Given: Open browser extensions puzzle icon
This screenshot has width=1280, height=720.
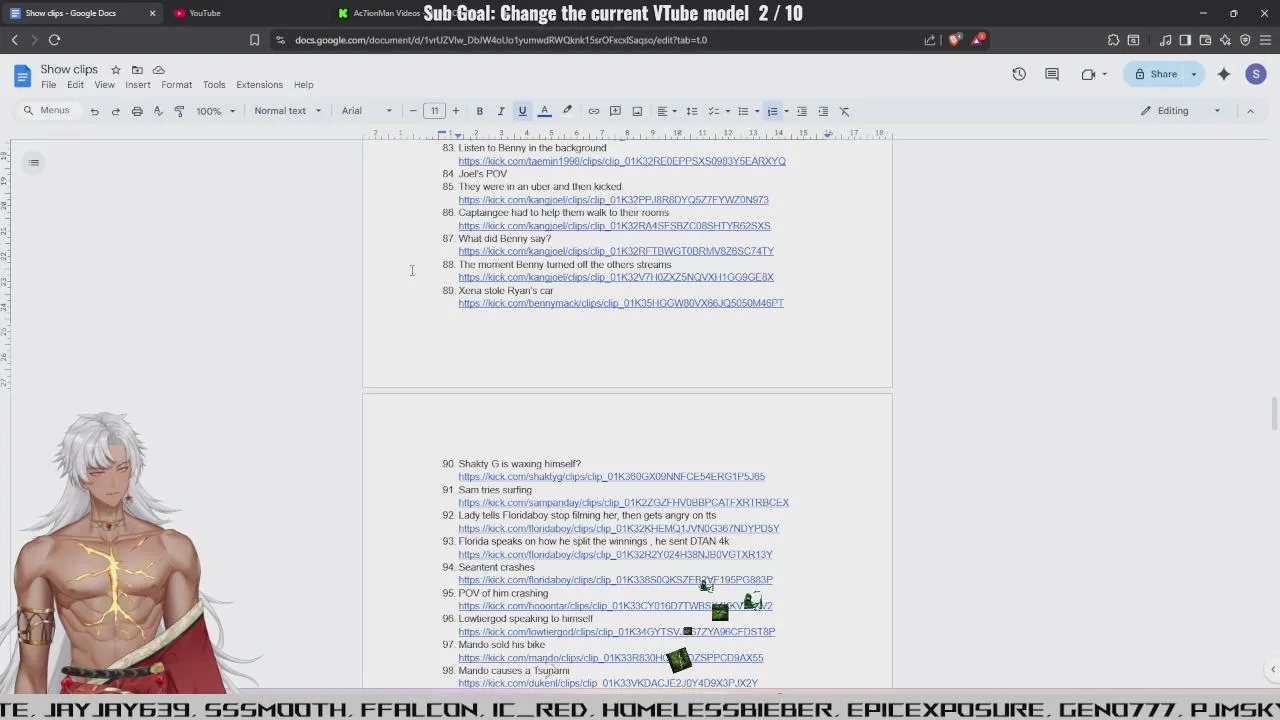Looking at the screenshot, I should point(1113,40).
